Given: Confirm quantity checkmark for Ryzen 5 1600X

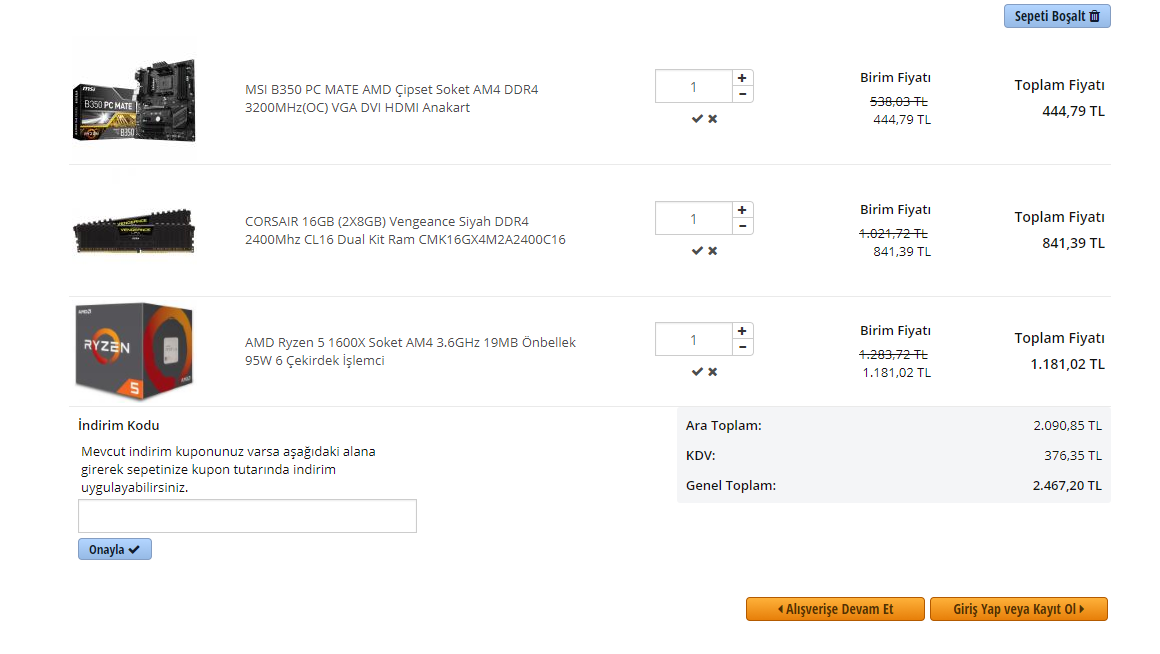Looking at the screenshot, I should [x=697, y=372].
